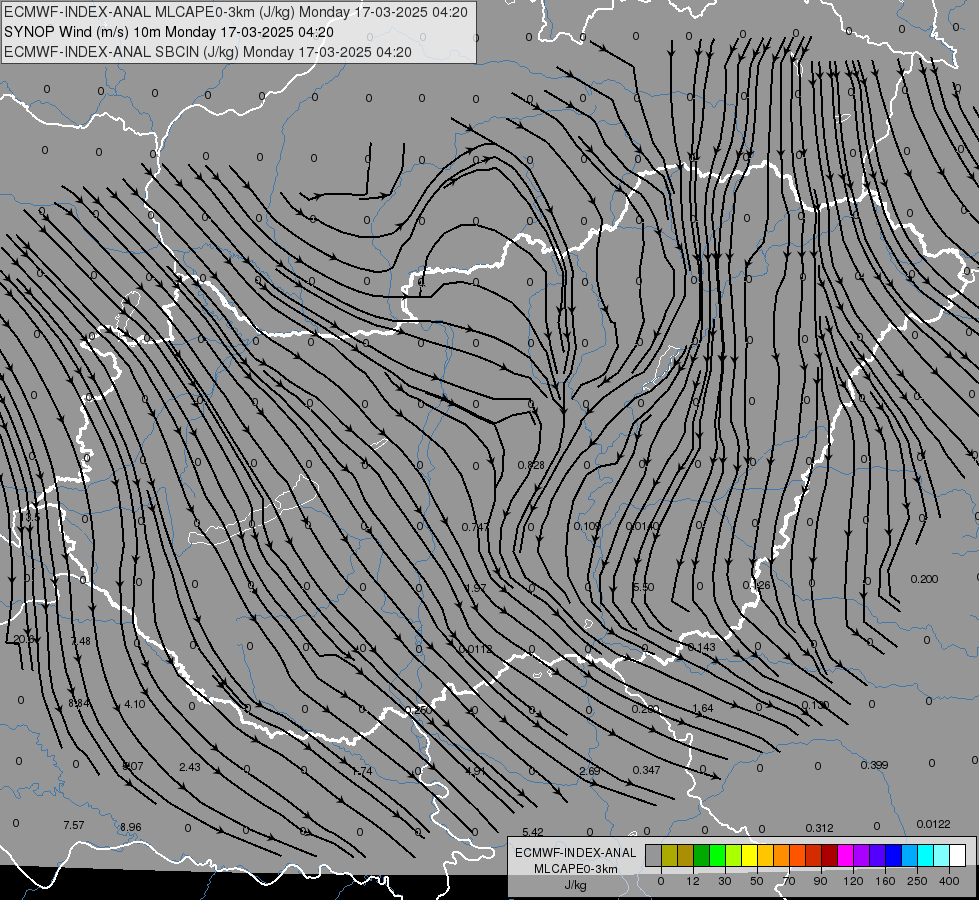Click the map value 2.43
The image size is (979, 900).
coord(190,767)
